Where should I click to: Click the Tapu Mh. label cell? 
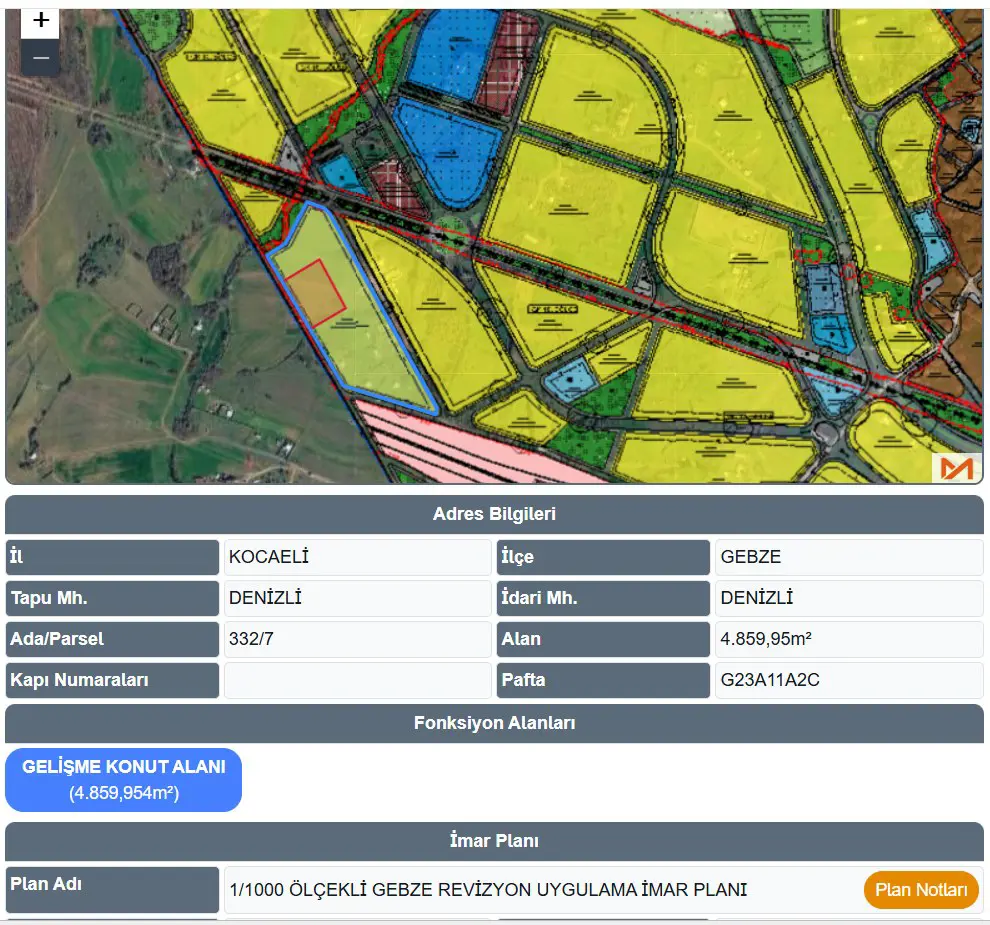(112, 598)
